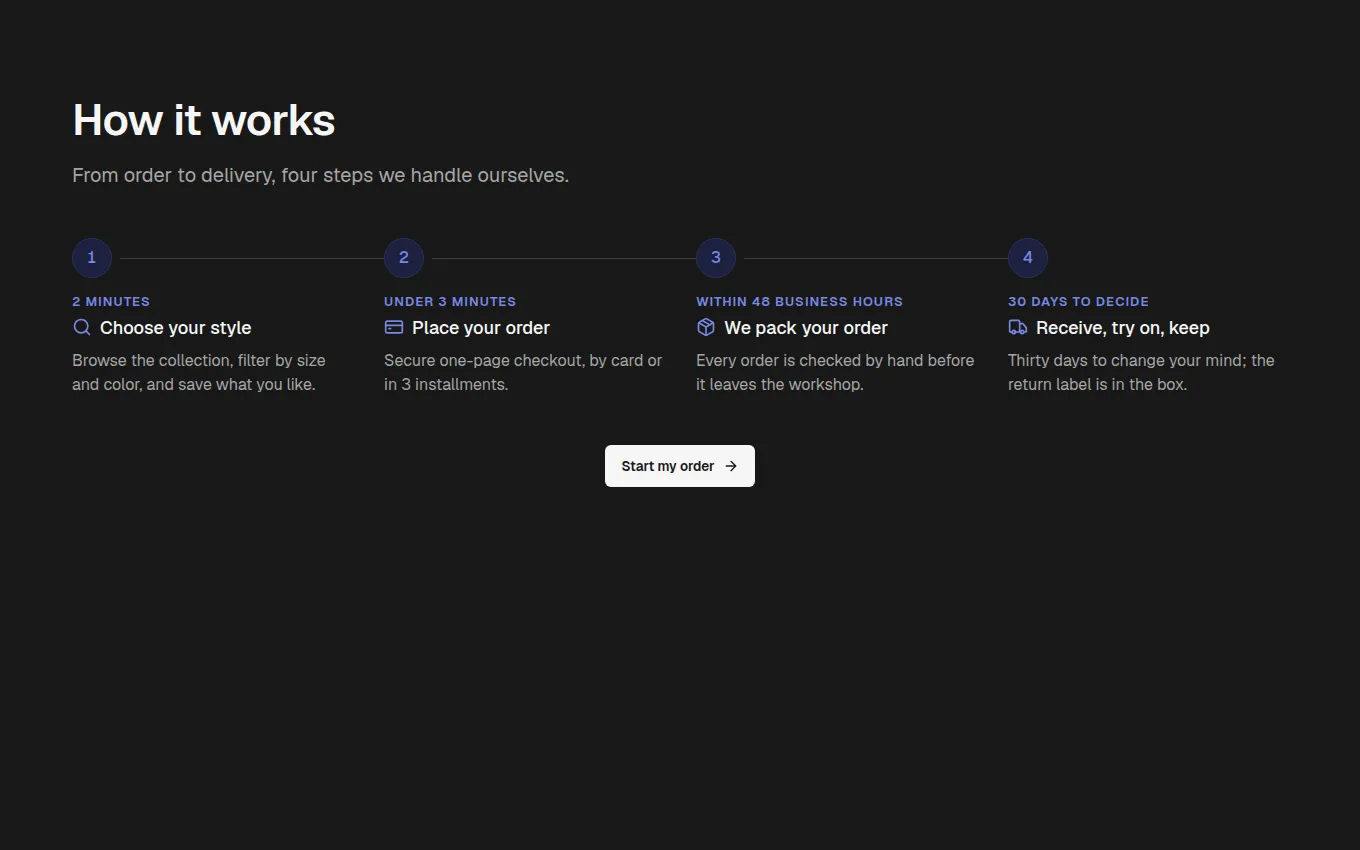Click the 'Place your order' step title

[481, 328]
